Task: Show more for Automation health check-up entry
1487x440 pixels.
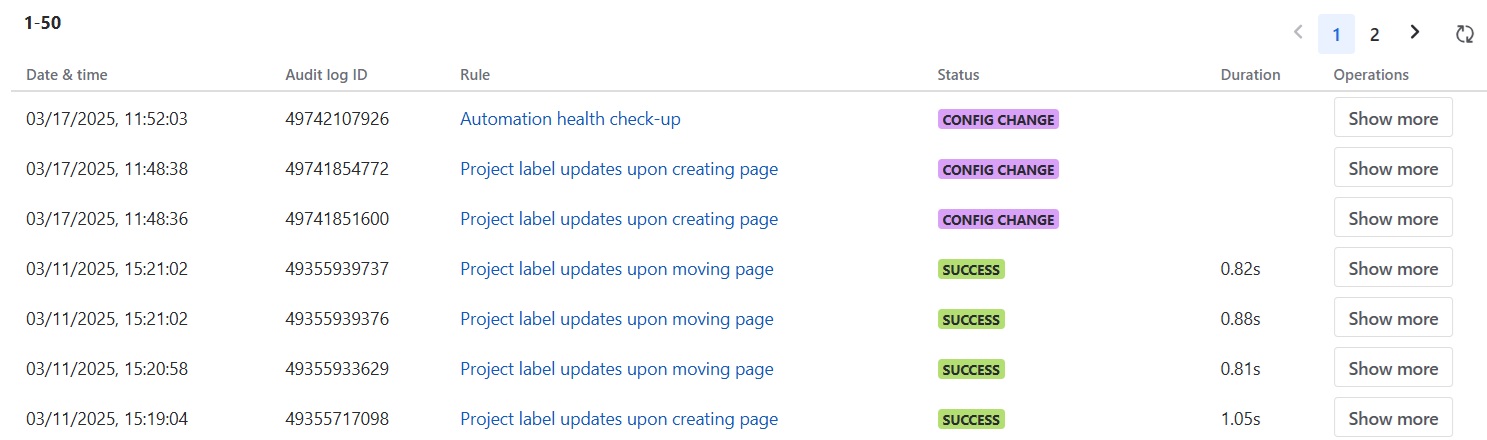Action: [1393, 118]
